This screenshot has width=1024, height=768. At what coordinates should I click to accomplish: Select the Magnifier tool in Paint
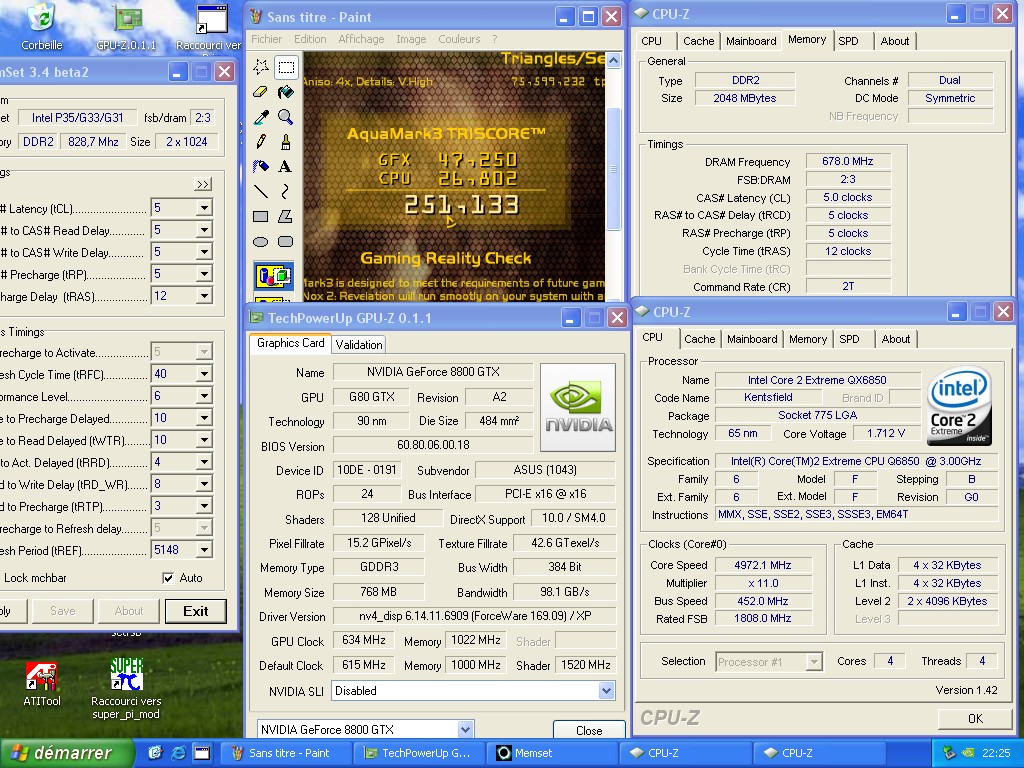tap(285, 117)
